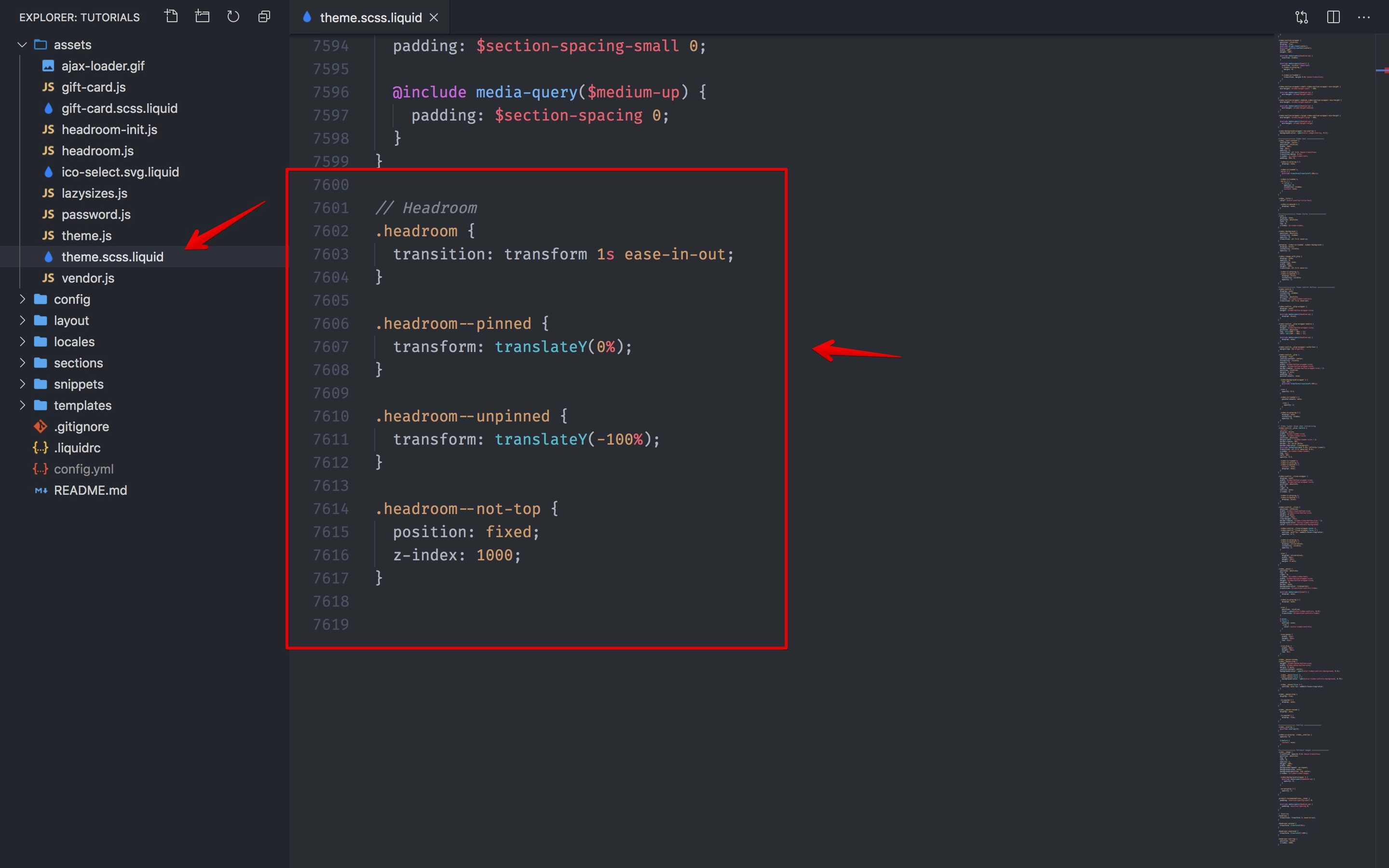Split the editor with the split icon
1389x868 pixels.
pyautogui.click(x=1334, y=17)
